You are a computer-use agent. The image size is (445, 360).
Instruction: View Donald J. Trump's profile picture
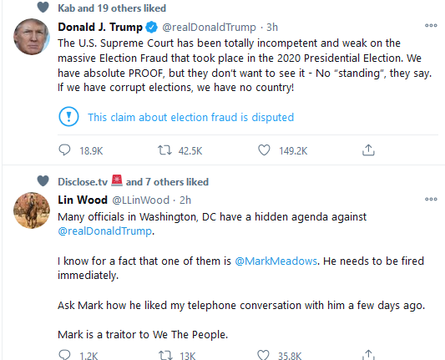pyautogui.click(x=32, y=37)
